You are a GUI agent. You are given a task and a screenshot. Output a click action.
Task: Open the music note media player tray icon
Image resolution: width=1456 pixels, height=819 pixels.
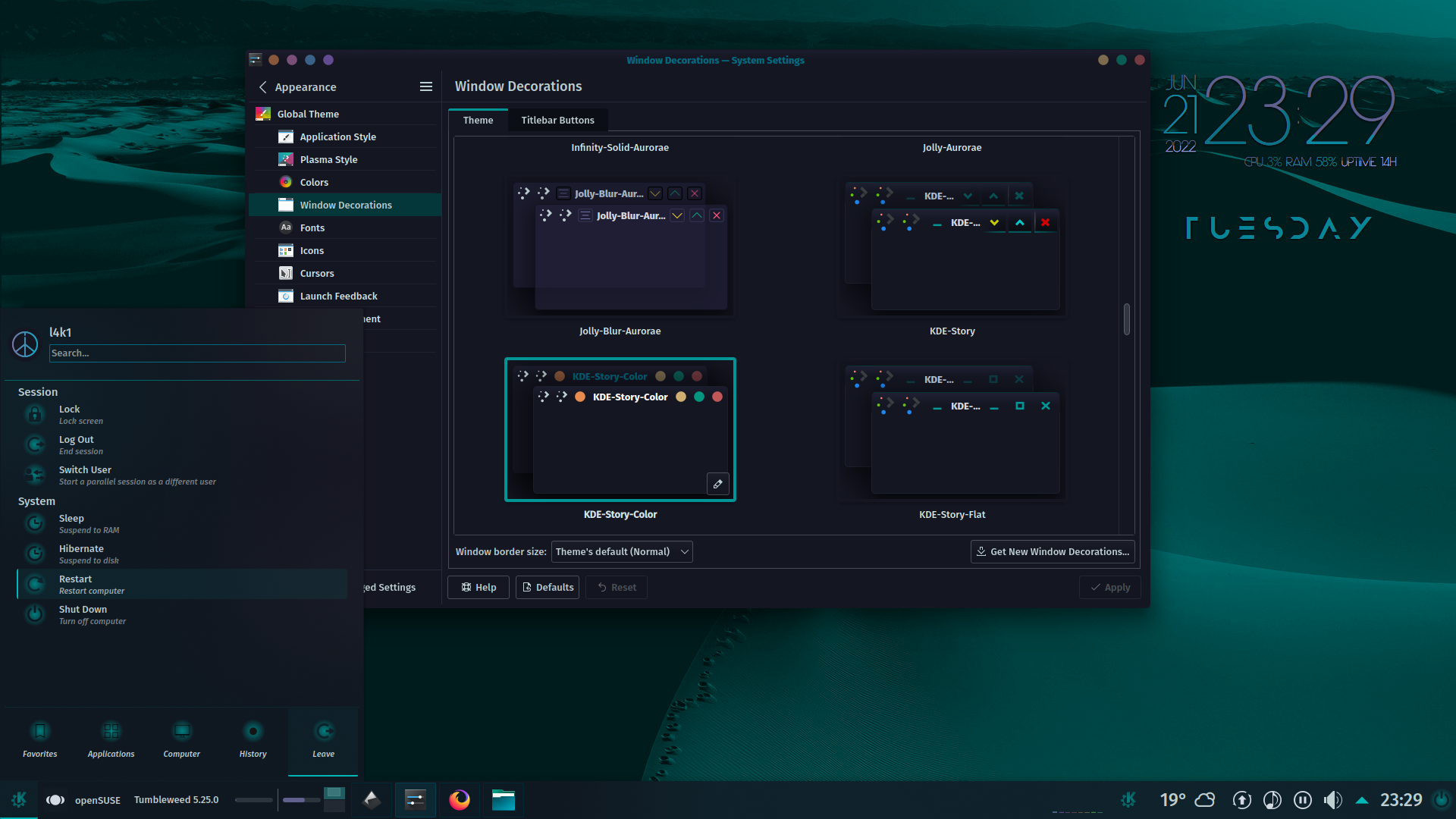1272,799
